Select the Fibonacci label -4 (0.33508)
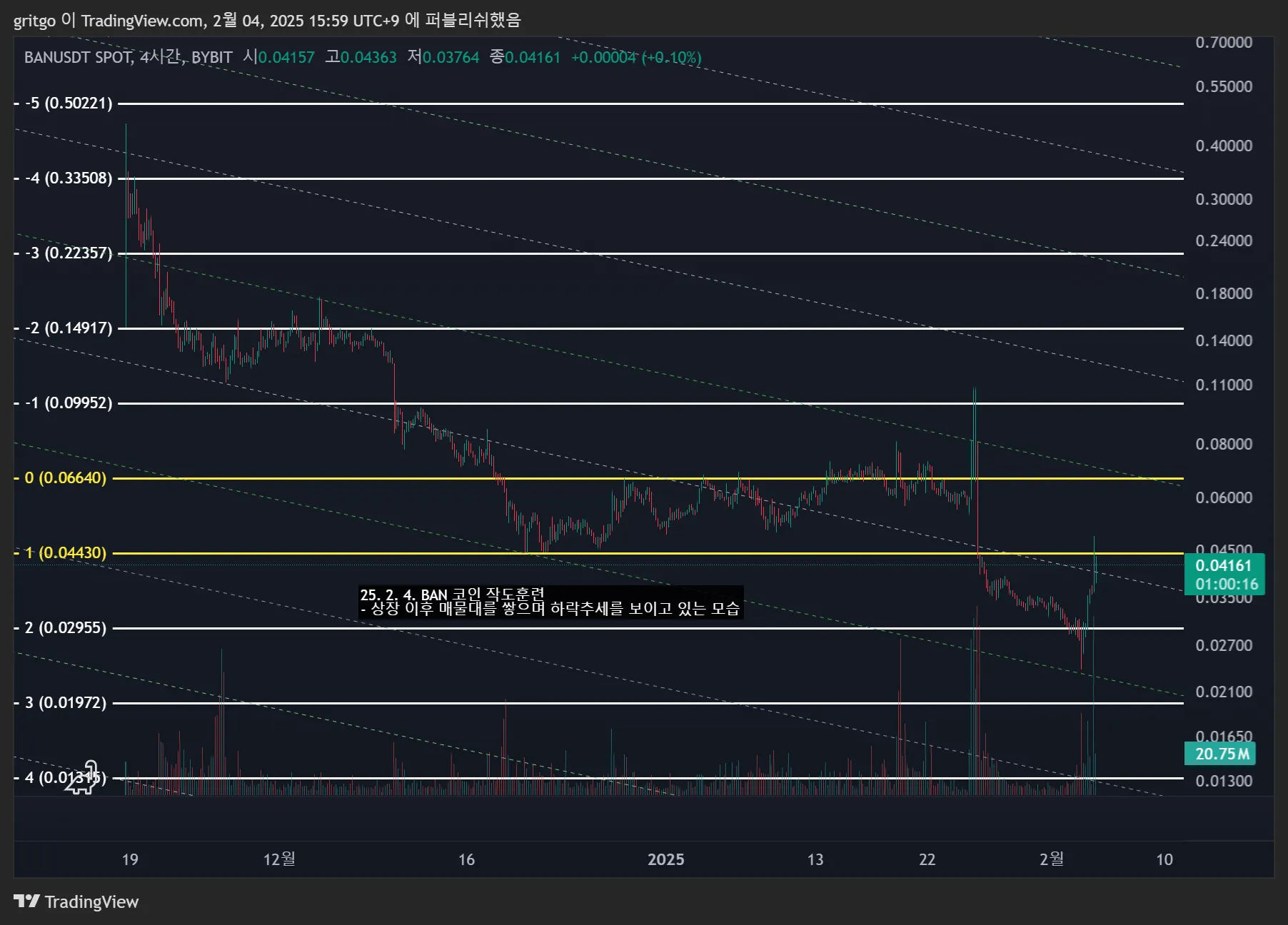The height and width of the screenshot is (925, 1288). tap(69, 178)
